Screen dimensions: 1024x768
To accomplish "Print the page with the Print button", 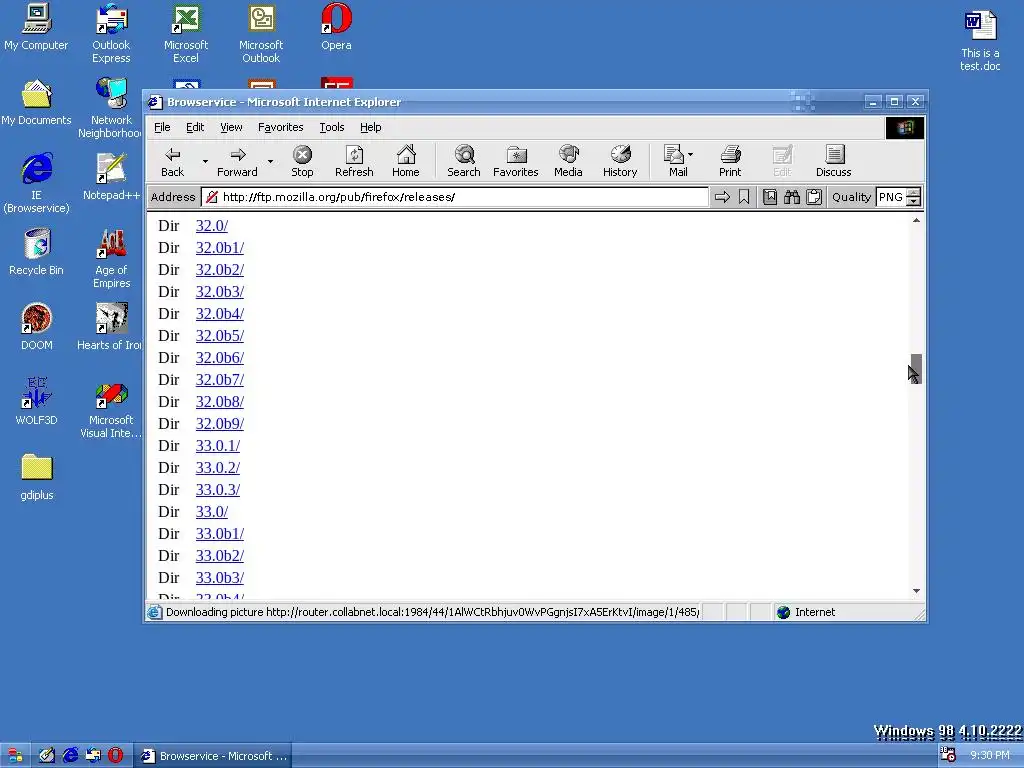I will click(730, 161).
